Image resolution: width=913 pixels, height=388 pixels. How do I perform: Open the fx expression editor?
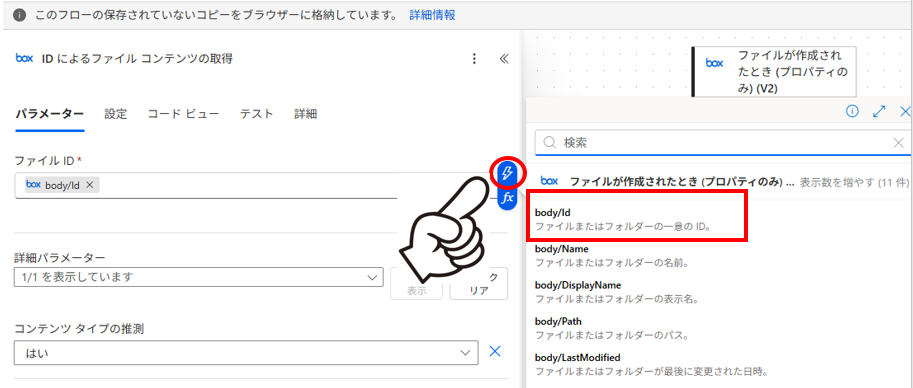tap(508, 198)
